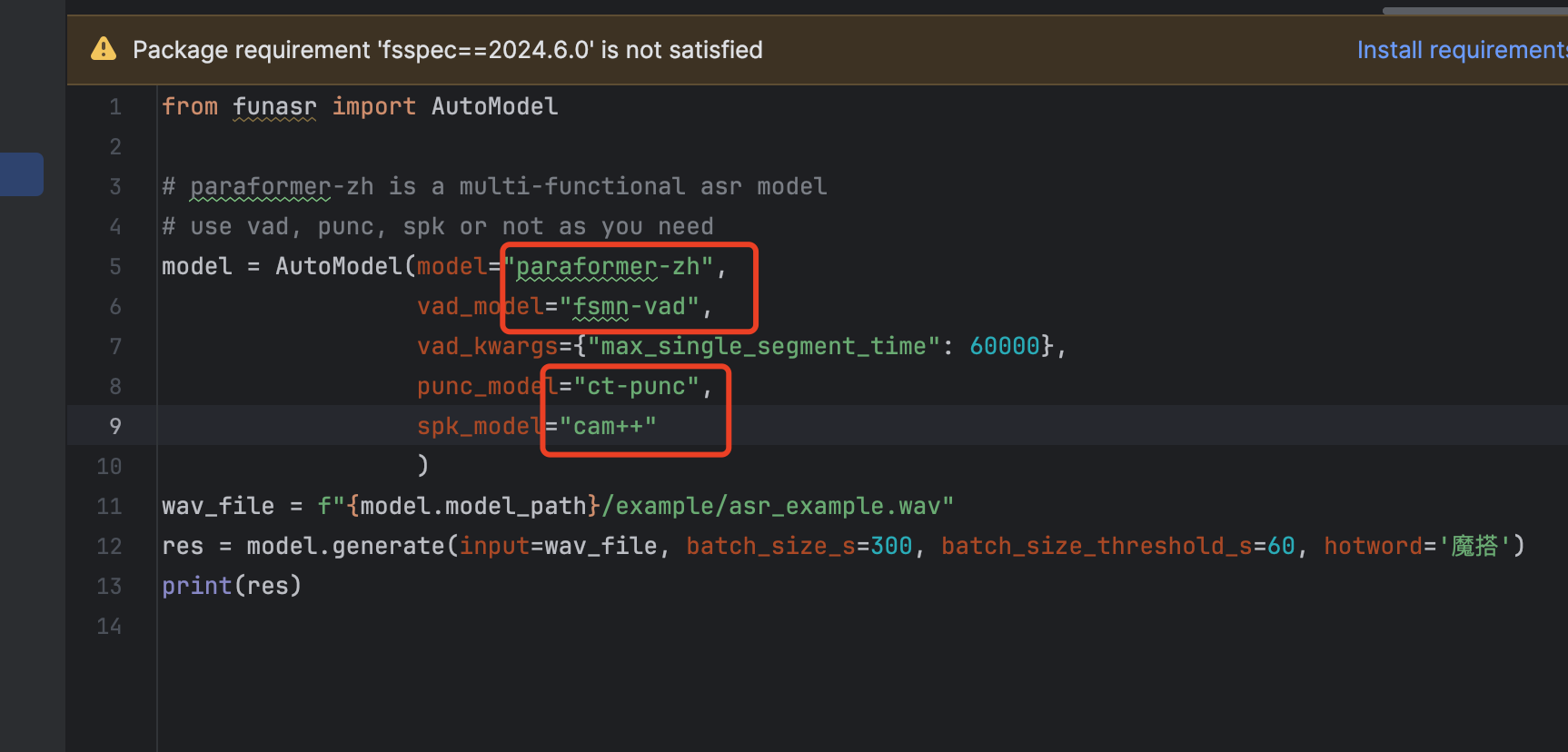Click the punc_model parameter name
Screen dimensions: 1568x752
pos(488,387)
